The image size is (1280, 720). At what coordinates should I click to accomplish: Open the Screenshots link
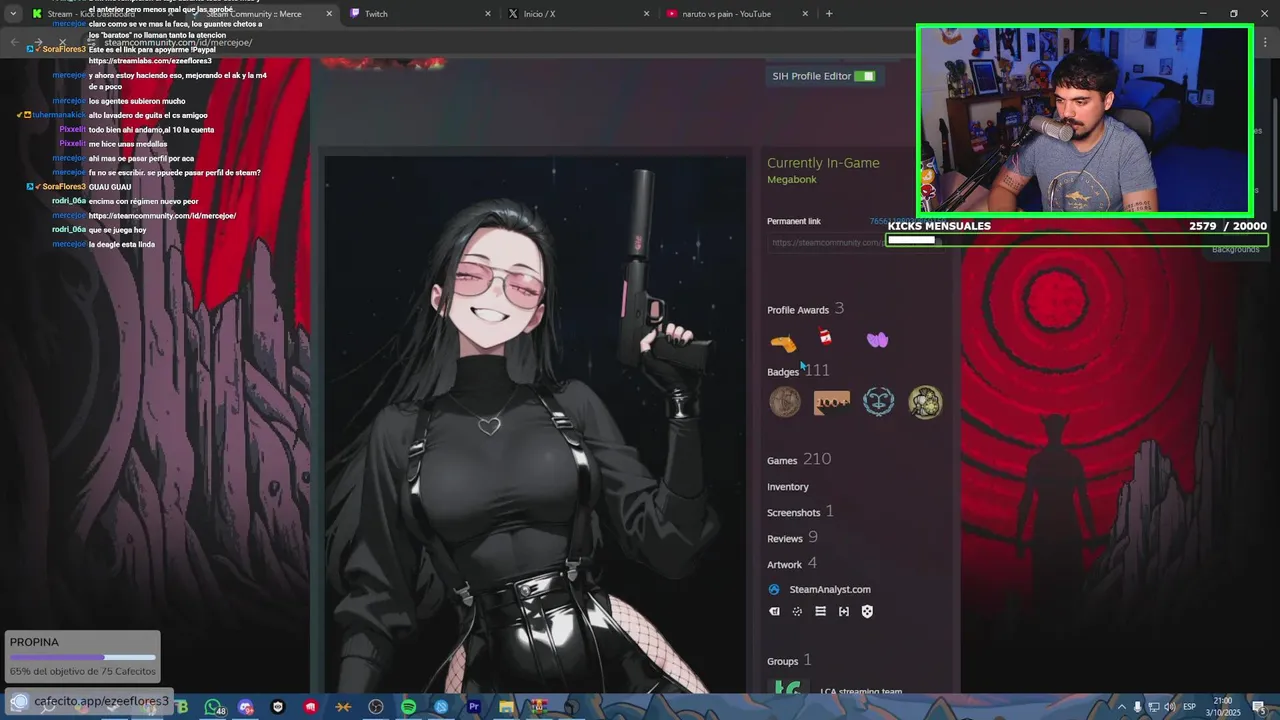coord(800,512)
